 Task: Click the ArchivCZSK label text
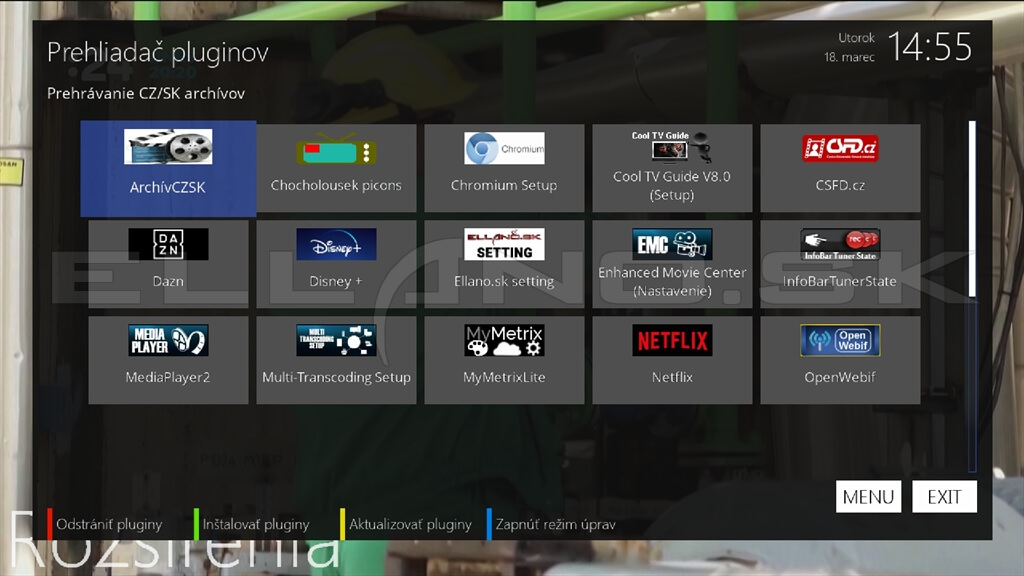coord(168,187)
